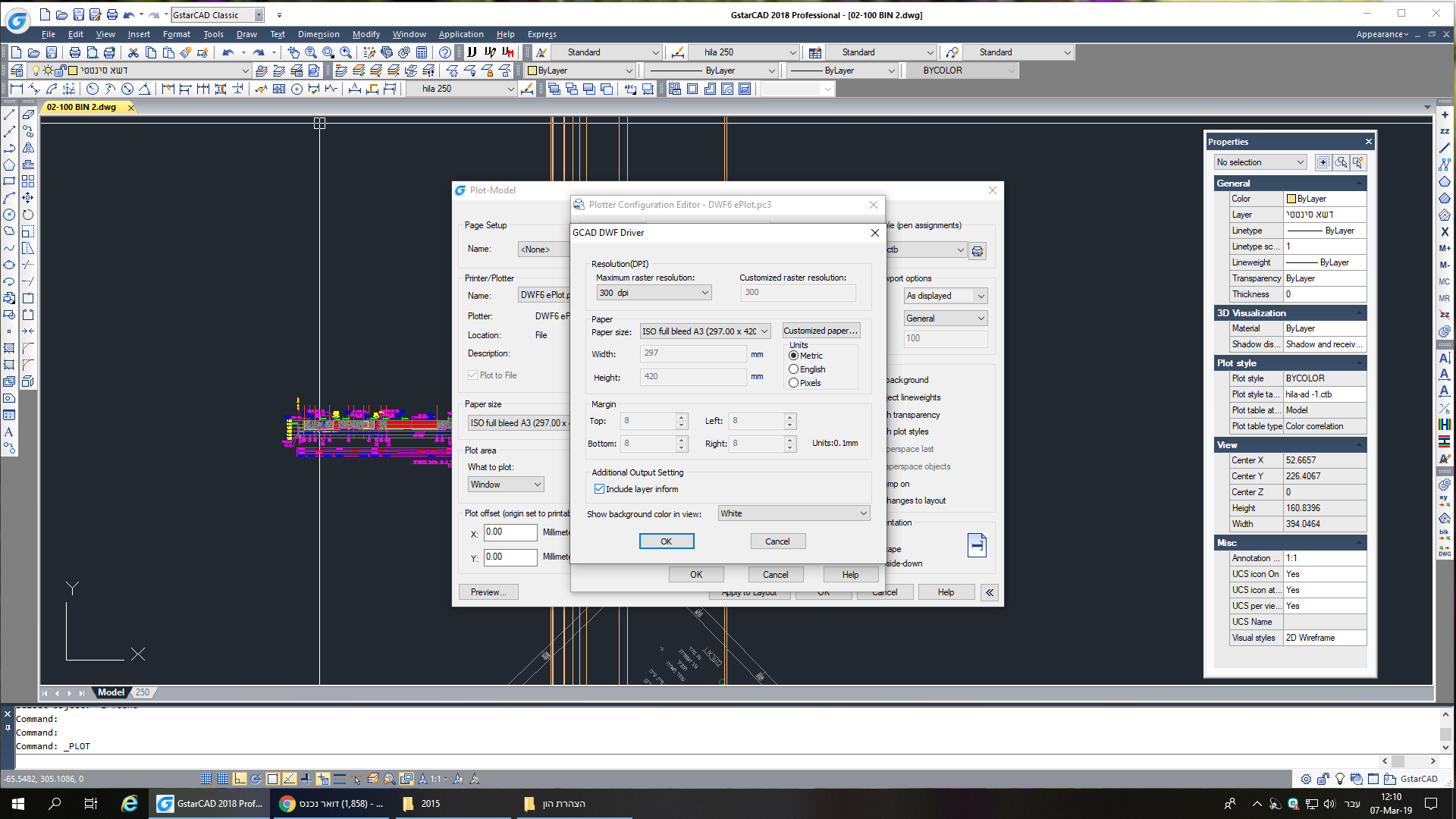Select the Pan hand tool
1456x819 pixels.
293,52
